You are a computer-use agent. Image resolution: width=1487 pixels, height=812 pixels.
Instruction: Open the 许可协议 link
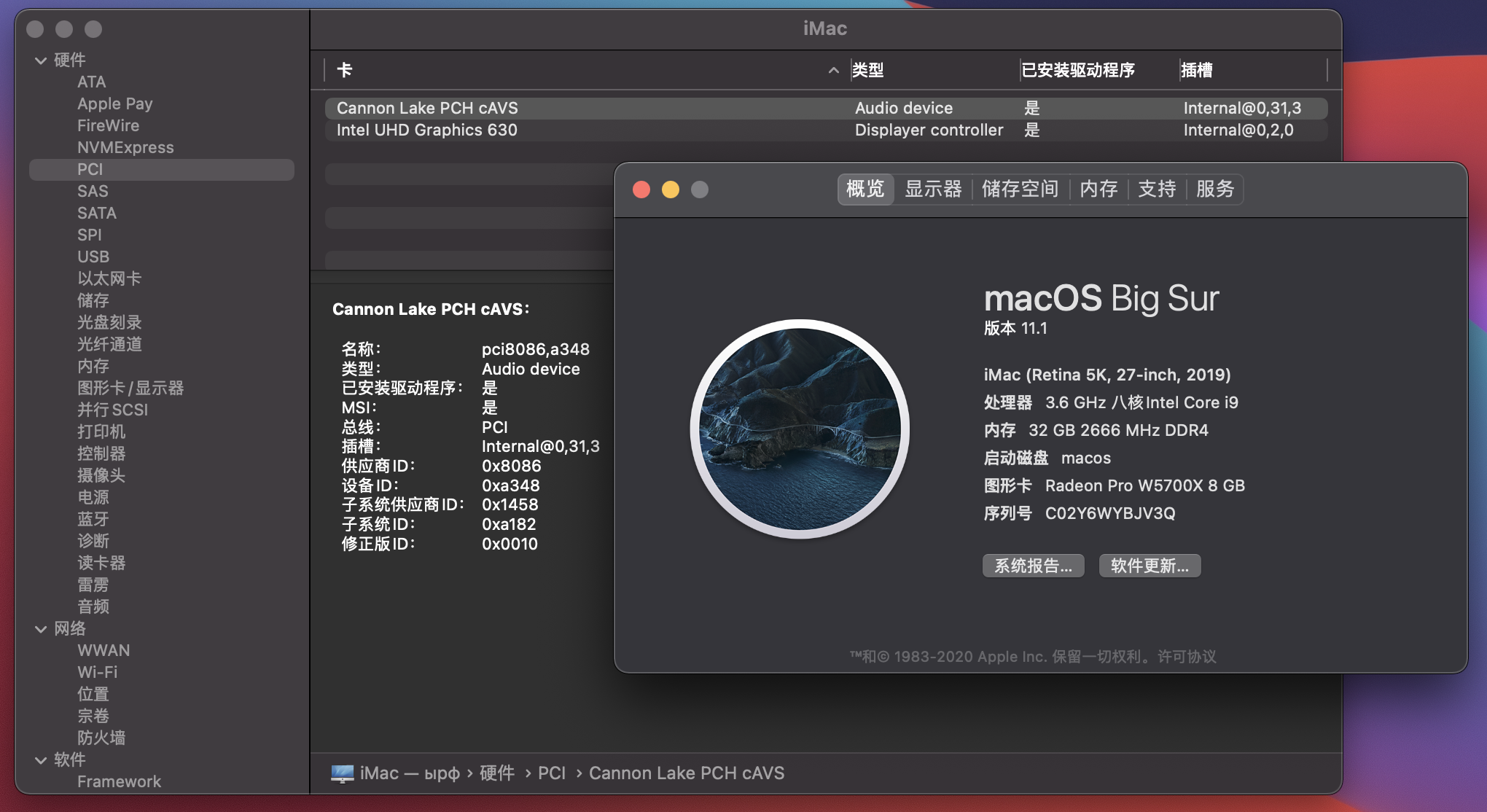click(1187, 657)
